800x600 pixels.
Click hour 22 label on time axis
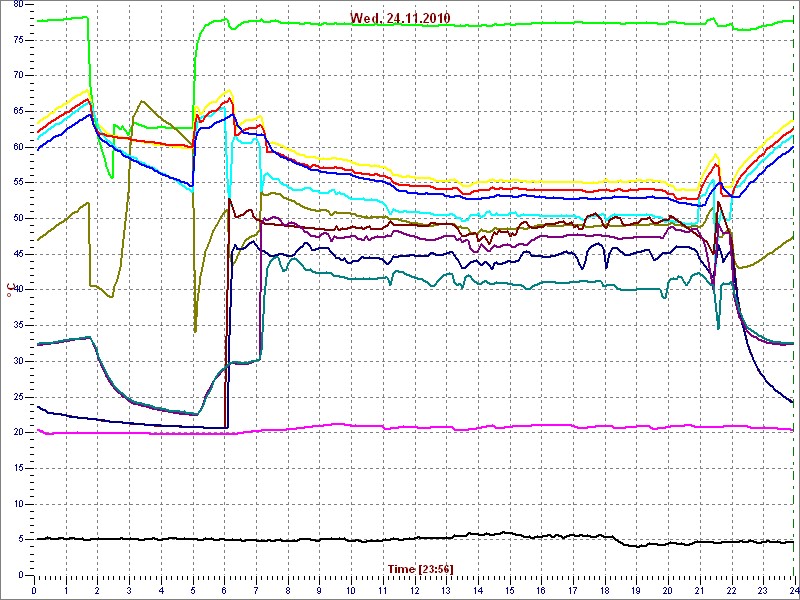point(731,590)
